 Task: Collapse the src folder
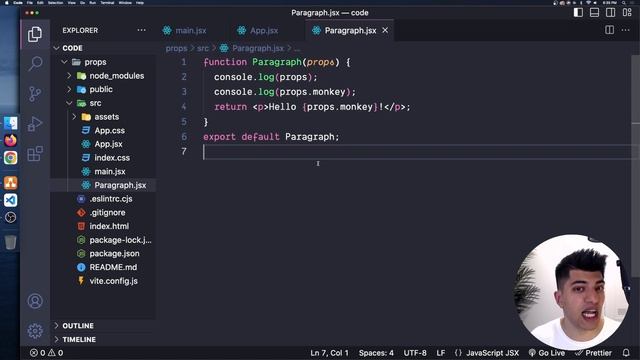coord(95,103)
